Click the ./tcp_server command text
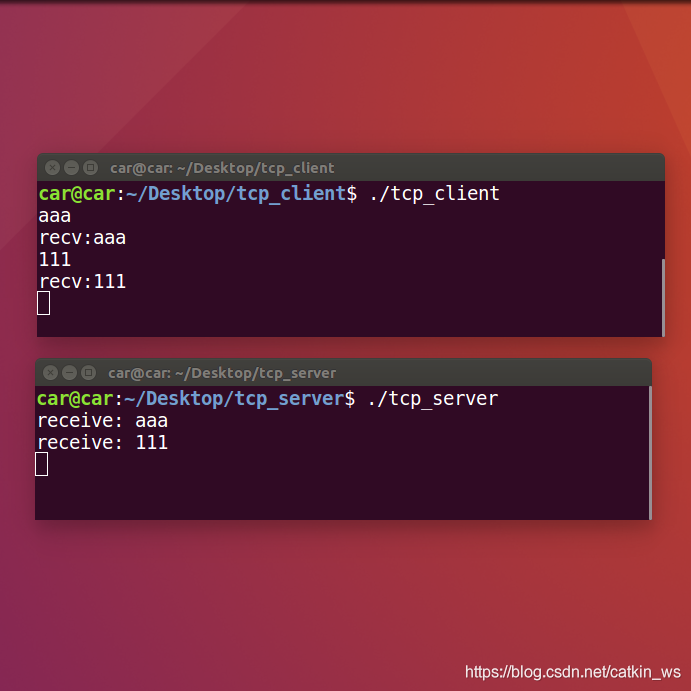691x691 pixels. pos(433,399)
